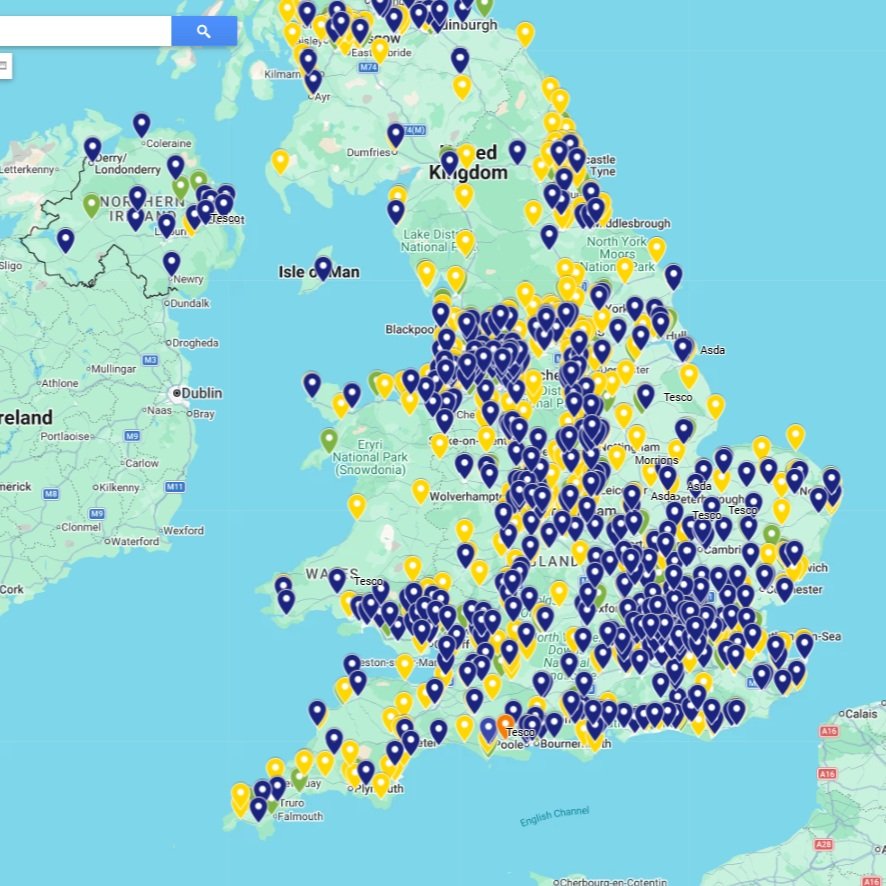Click the Kilkenny town label

point(119,487)
